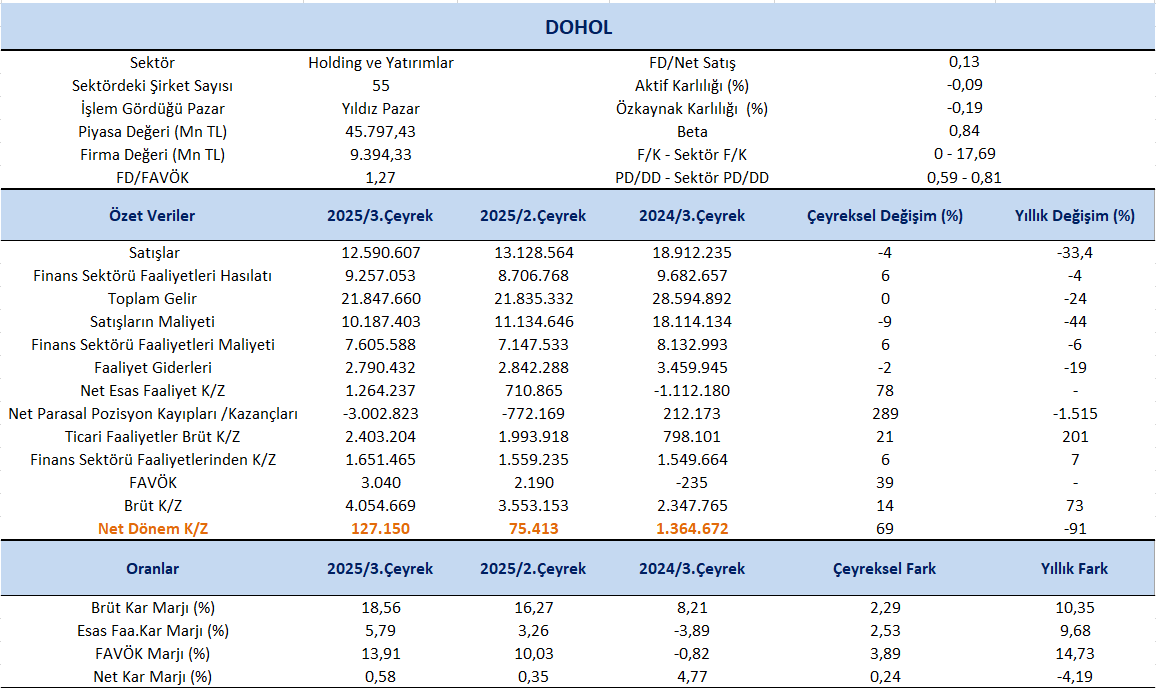Click the DOHOL title header cell
1156x688 pixels.
[578, 27]
